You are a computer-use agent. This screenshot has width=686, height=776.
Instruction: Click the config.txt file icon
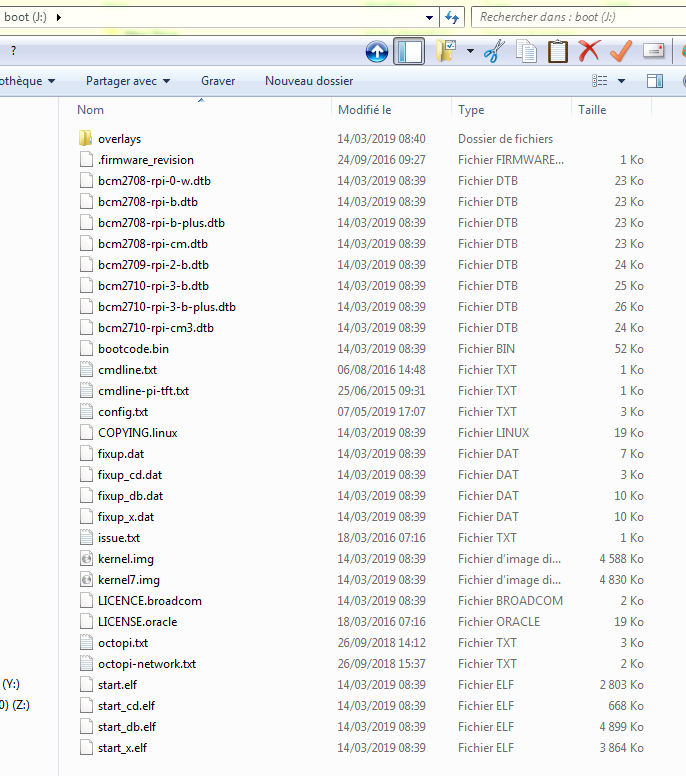click(x=86, y=412)
